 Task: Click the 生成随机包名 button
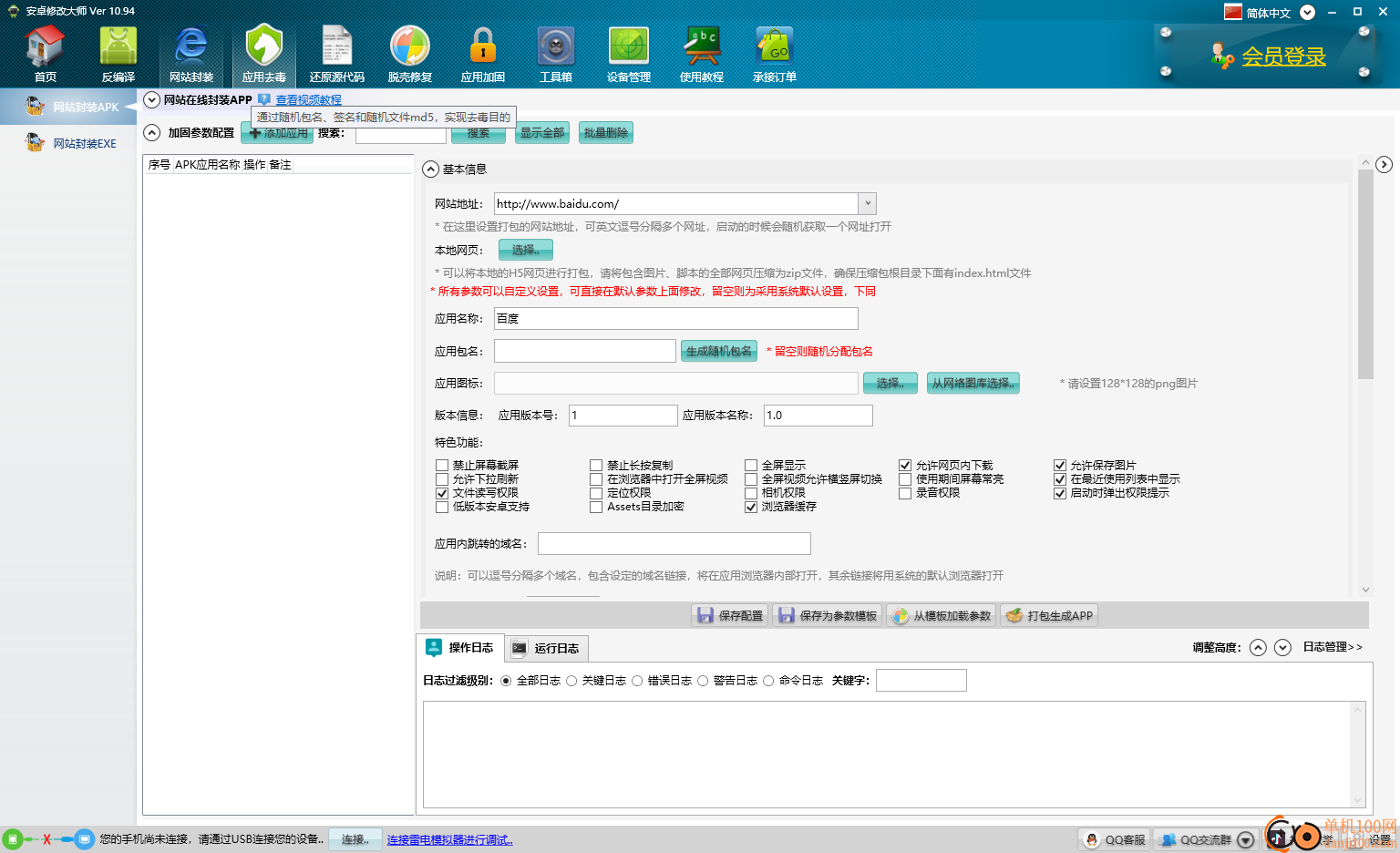[x=719, y=351]
